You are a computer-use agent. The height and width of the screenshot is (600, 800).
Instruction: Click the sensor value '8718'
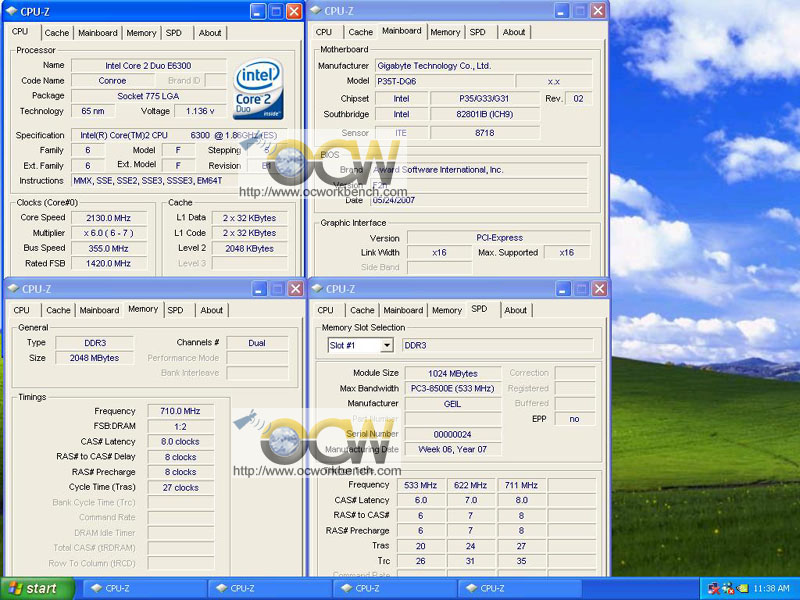click(484, 133)
